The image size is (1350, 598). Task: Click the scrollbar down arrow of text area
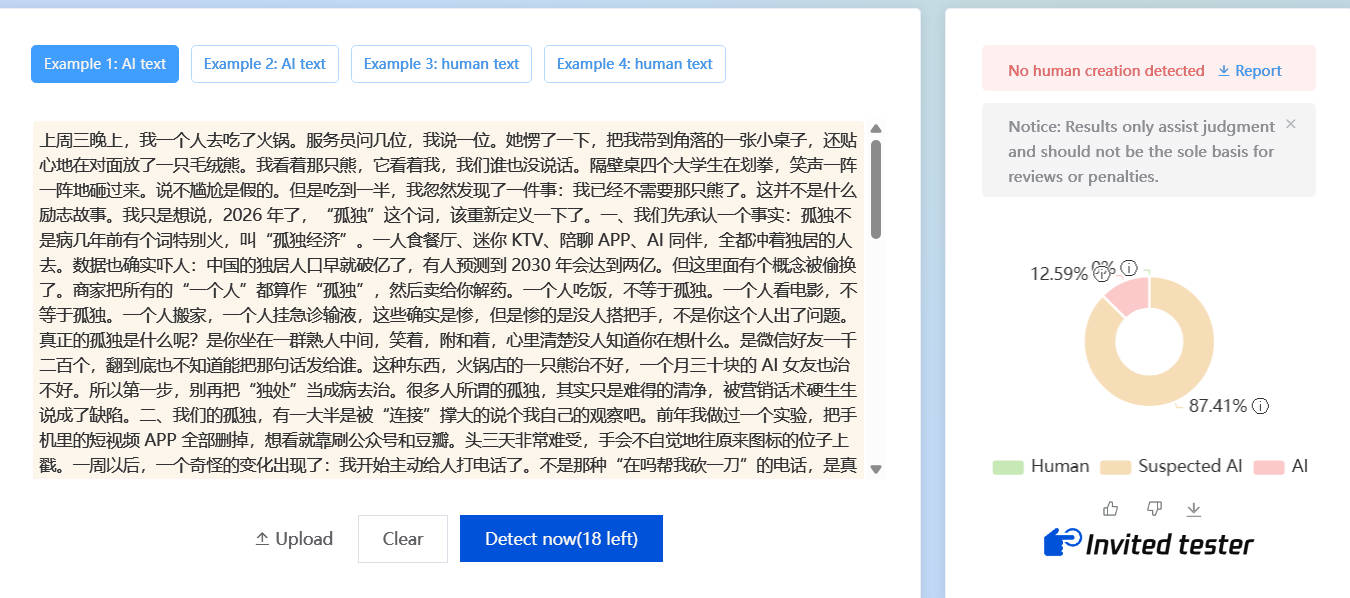point(876,469)
